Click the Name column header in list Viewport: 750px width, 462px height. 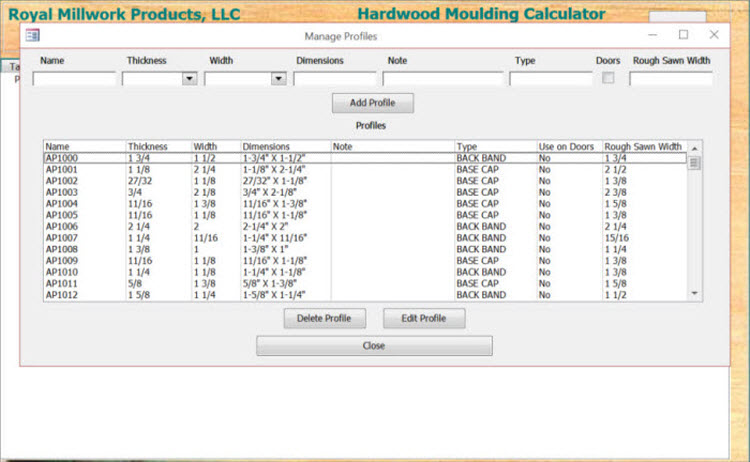[85, 146]
